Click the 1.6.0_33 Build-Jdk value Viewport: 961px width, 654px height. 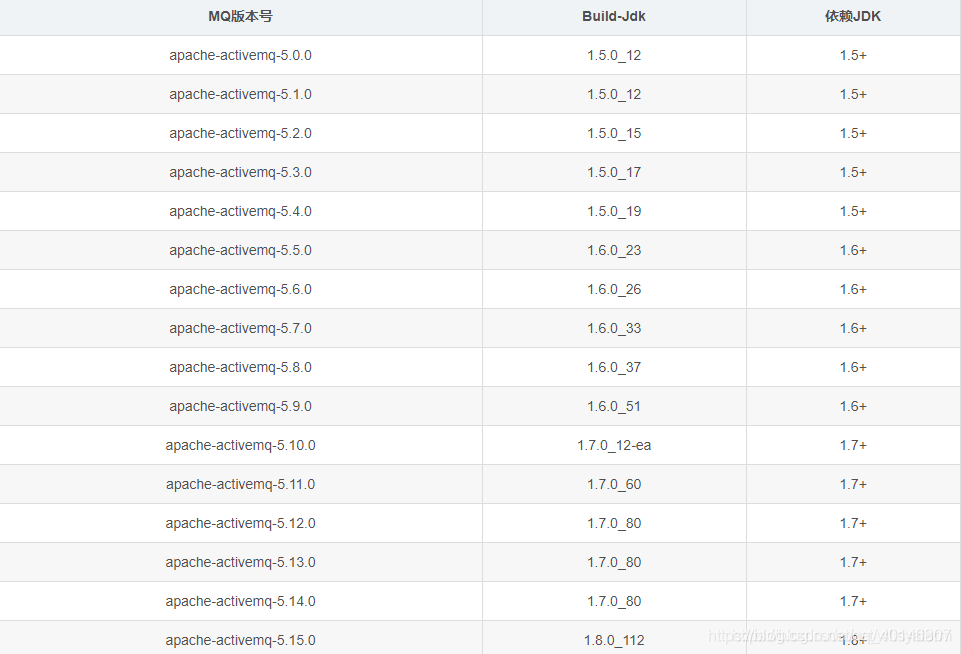coord(613,329)
